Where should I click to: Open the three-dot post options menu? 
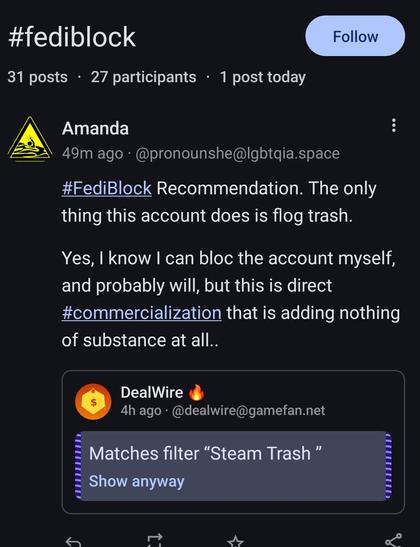pos(394,125)
